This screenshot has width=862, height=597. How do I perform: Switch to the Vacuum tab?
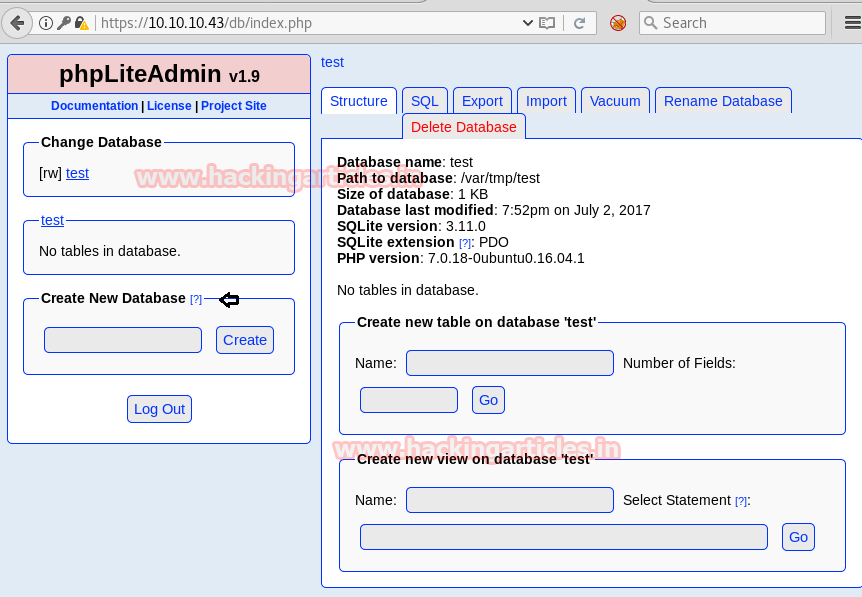pos(615,101)
